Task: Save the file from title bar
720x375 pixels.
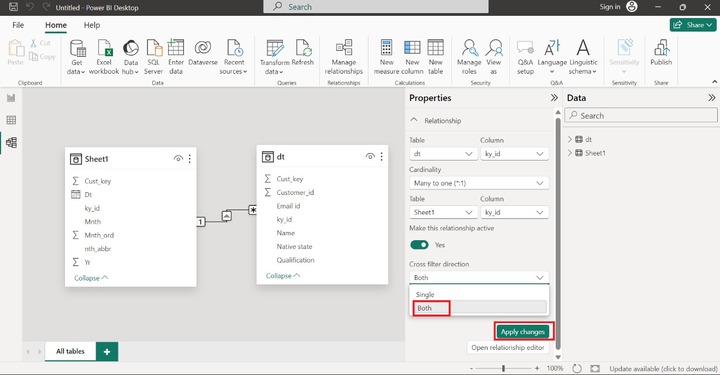Action: (13, 7)
